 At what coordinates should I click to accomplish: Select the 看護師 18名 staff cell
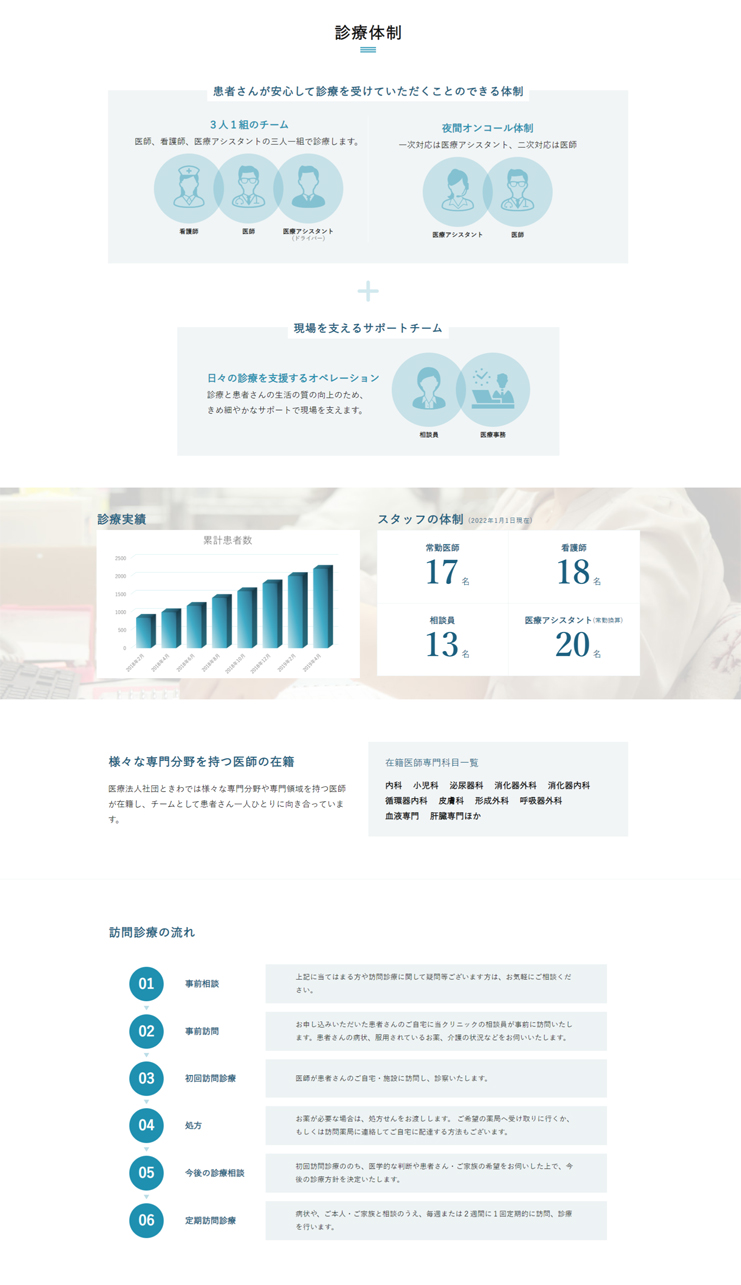click(574, 566)
